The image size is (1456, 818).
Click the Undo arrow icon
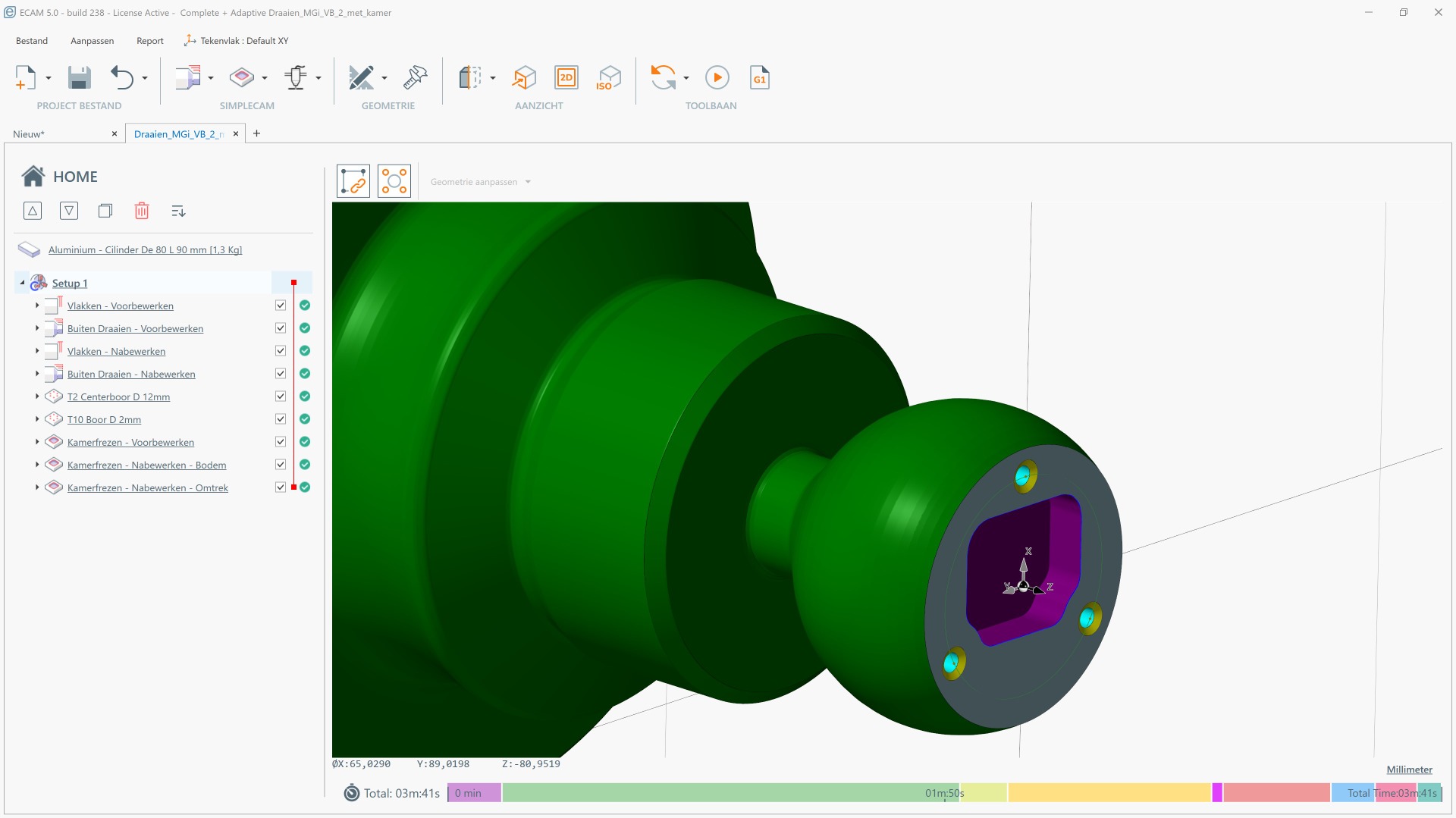point(122,77)
